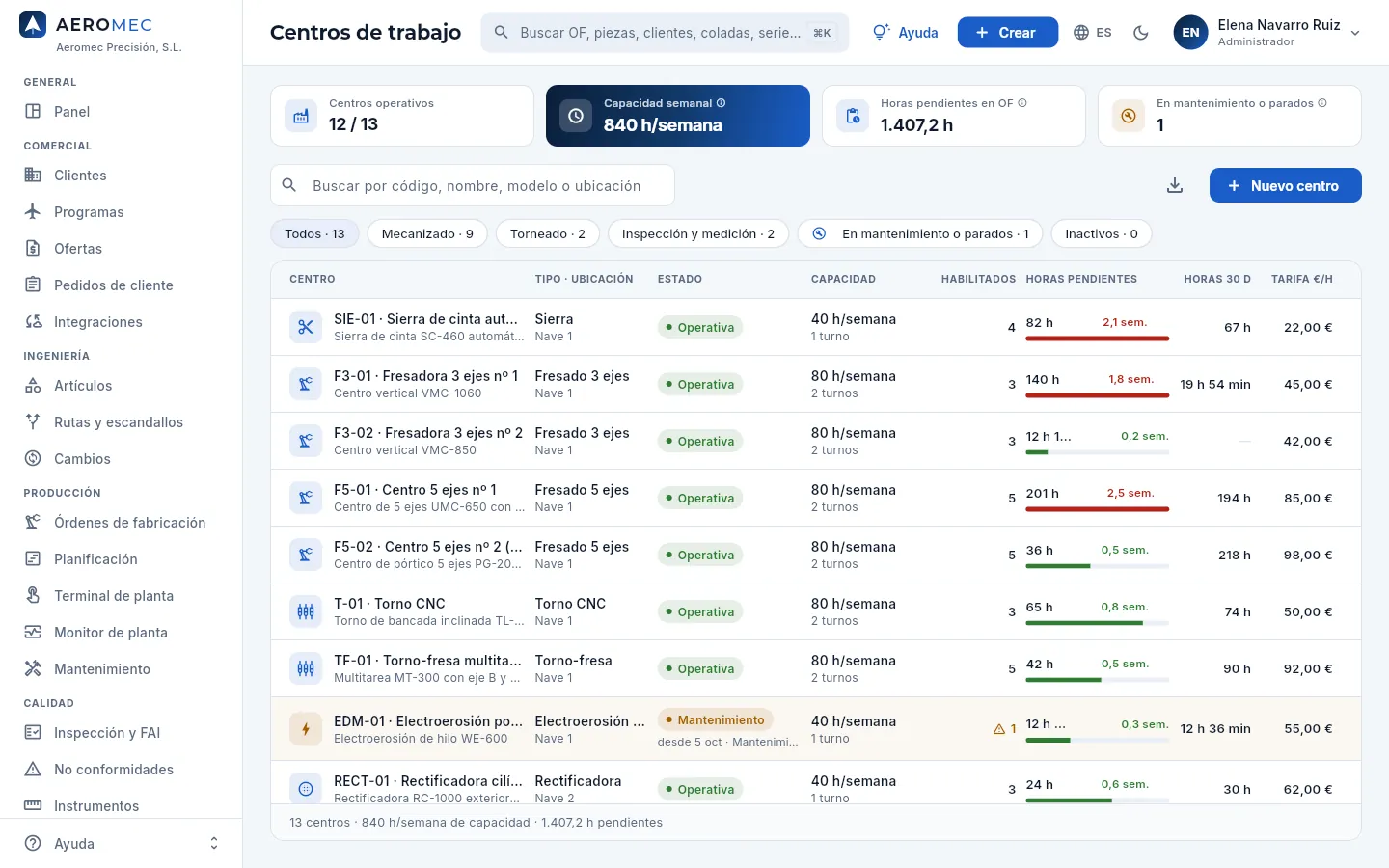This screenshot has height=868, width=1389.
Task: Sort by the Horas pendientes column header
Action: click(1081, 279)
